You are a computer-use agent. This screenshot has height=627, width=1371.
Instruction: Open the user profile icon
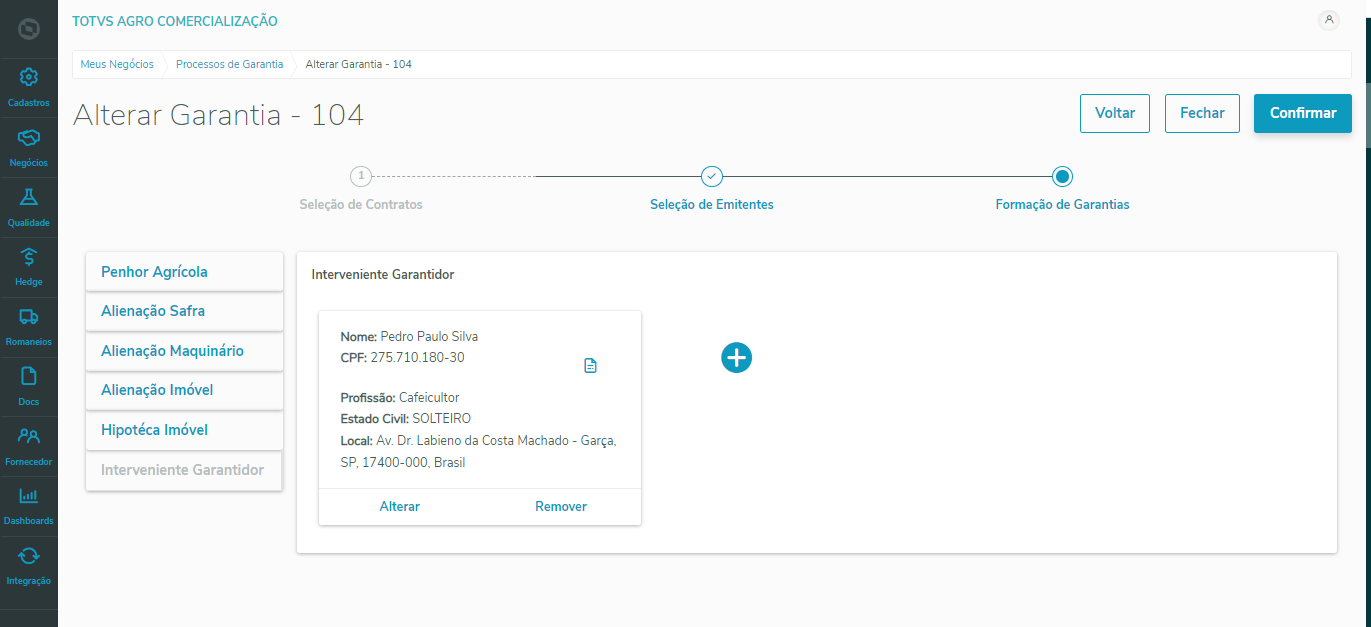[x=1329, y=20]
